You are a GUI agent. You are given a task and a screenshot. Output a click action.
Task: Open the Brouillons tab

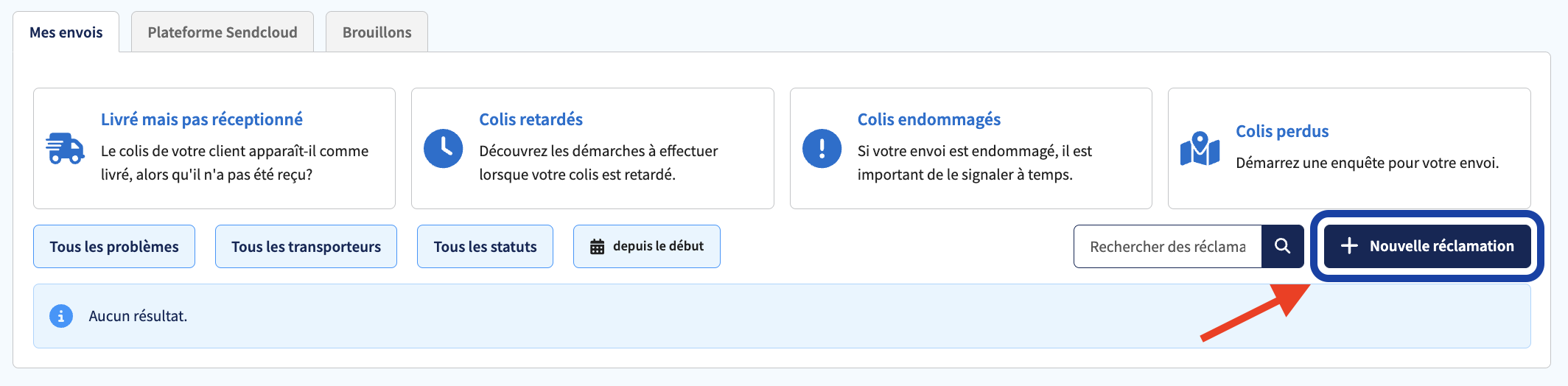pos(377,32)
